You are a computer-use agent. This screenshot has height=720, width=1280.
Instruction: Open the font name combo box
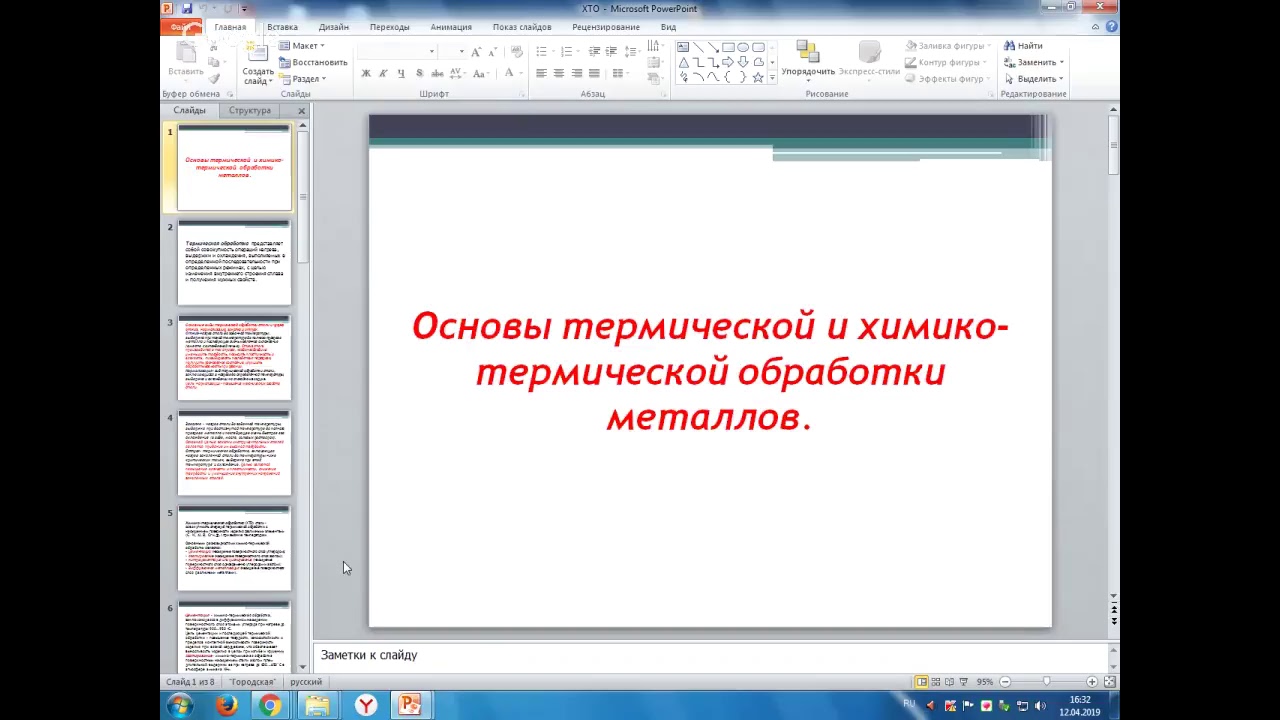(x=397, y=51)
